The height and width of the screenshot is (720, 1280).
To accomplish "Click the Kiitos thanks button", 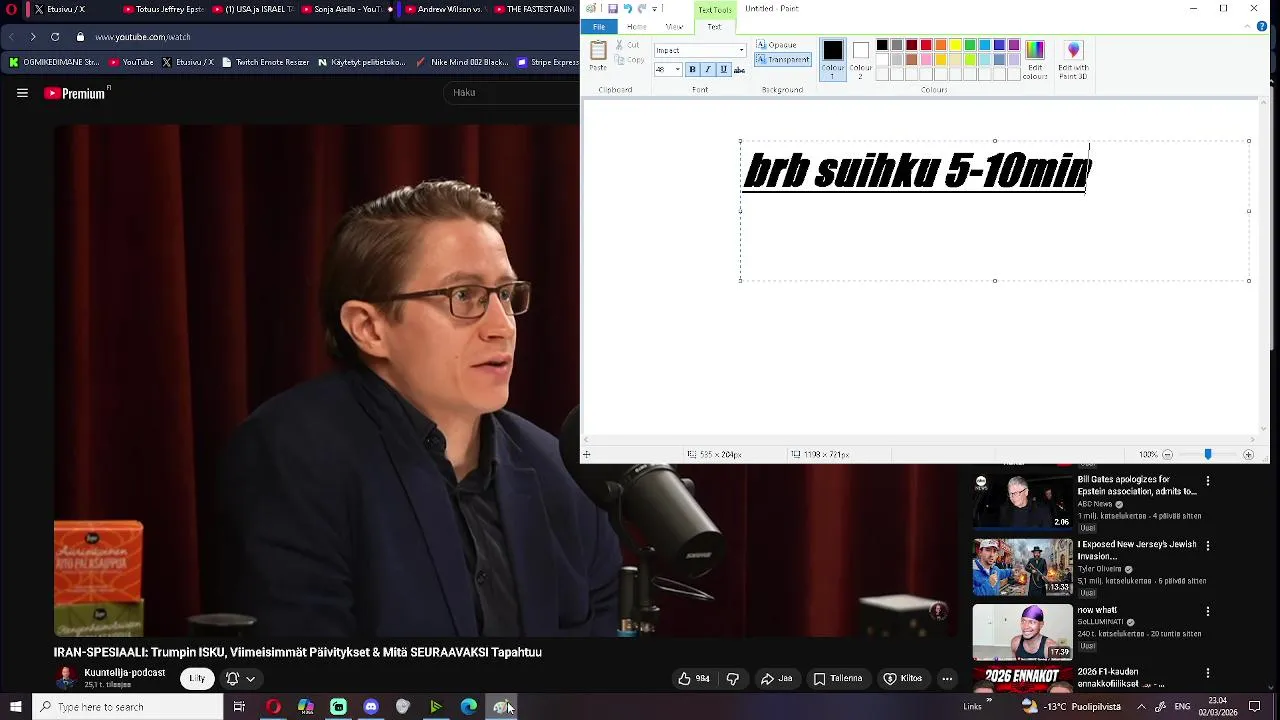I will click(x=903, y=678).
